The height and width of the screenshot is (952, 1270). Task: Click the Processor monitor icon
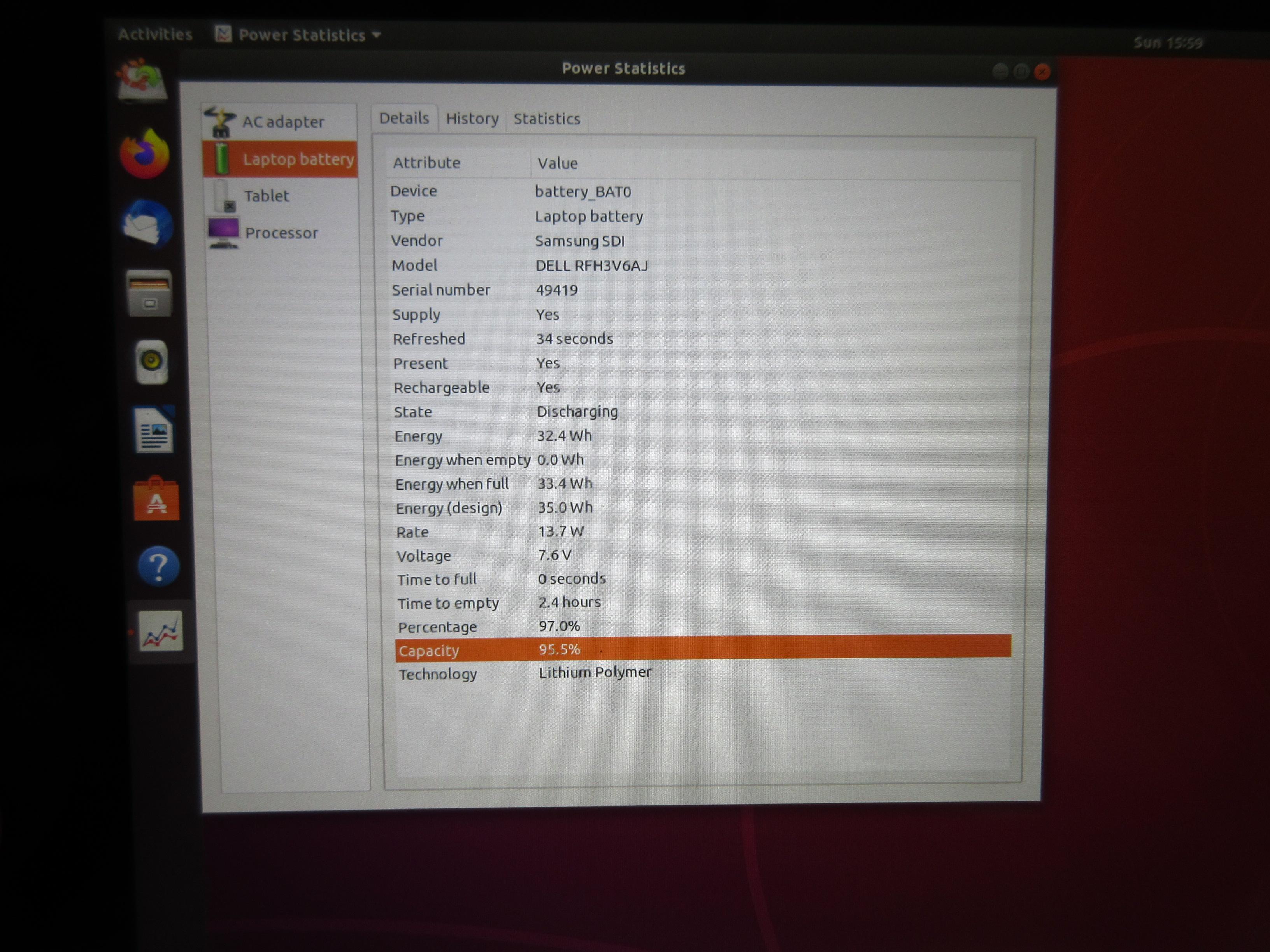pos(223,233)
